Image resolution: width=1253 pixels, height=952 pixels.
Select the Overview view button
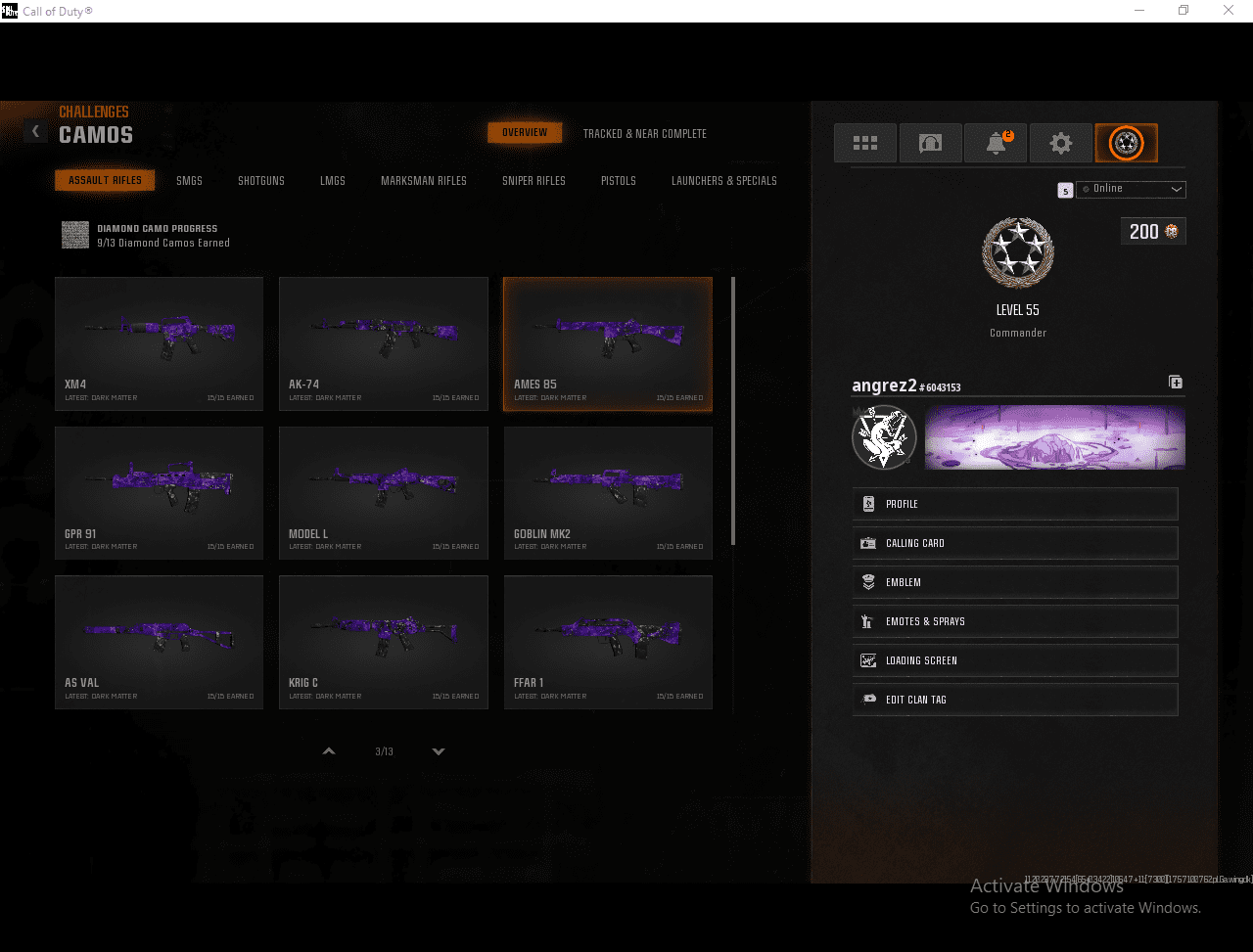525,133
